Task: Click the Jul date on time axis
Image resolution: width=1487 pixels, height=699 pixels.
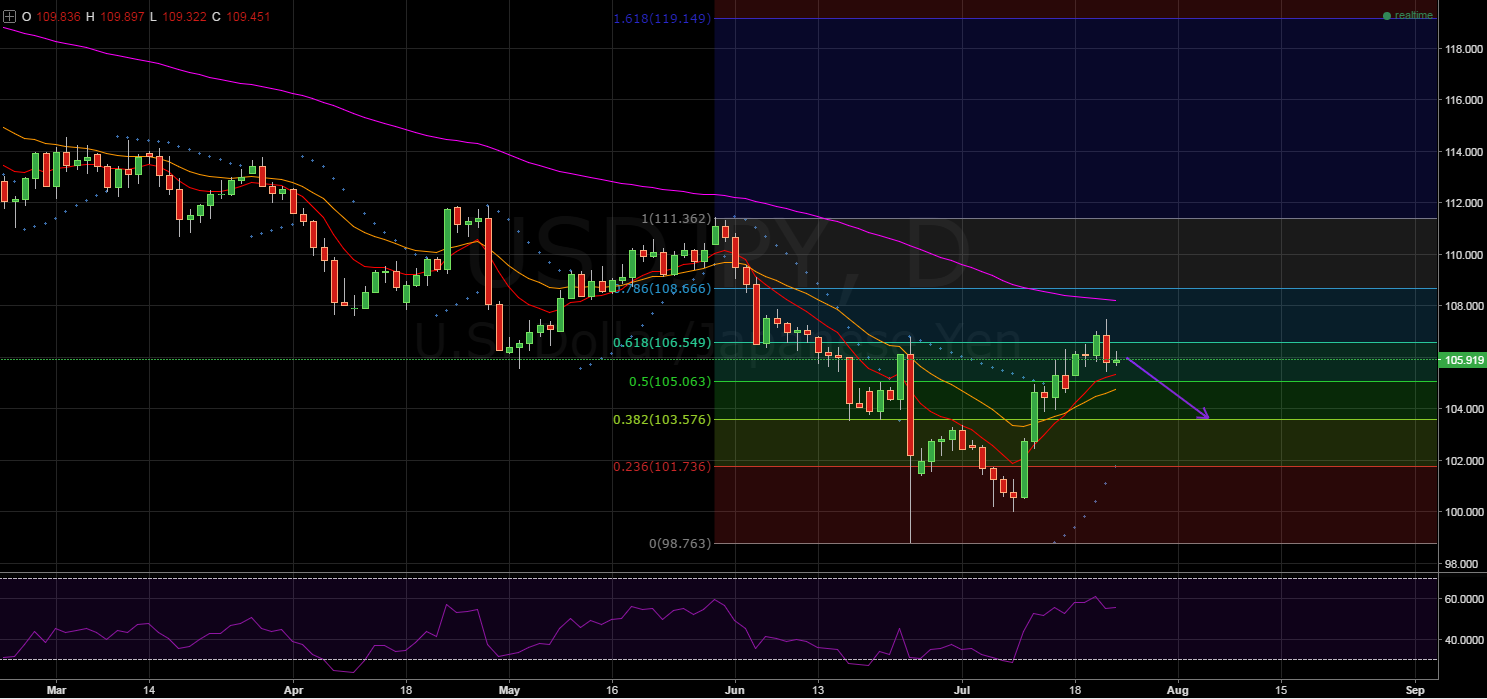Action: [962, 690]
